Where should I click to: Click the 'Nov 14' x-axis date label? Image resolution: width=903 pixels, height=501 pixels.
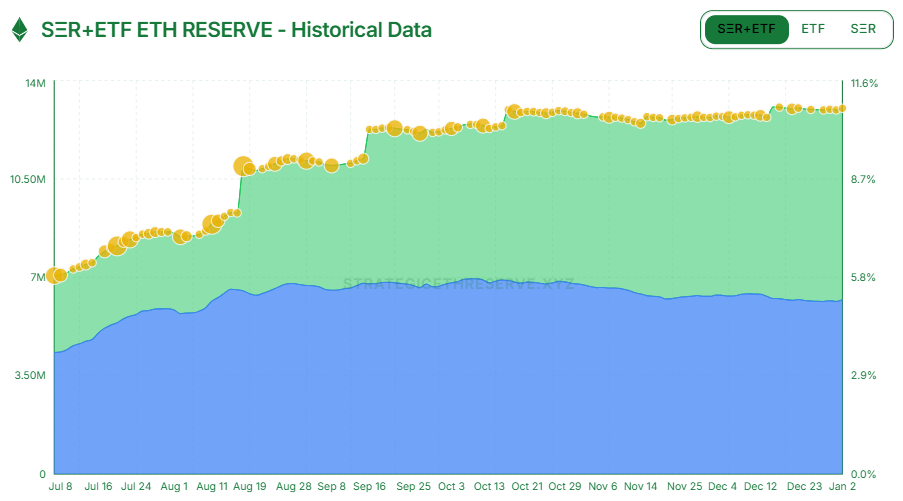(640, 486)
